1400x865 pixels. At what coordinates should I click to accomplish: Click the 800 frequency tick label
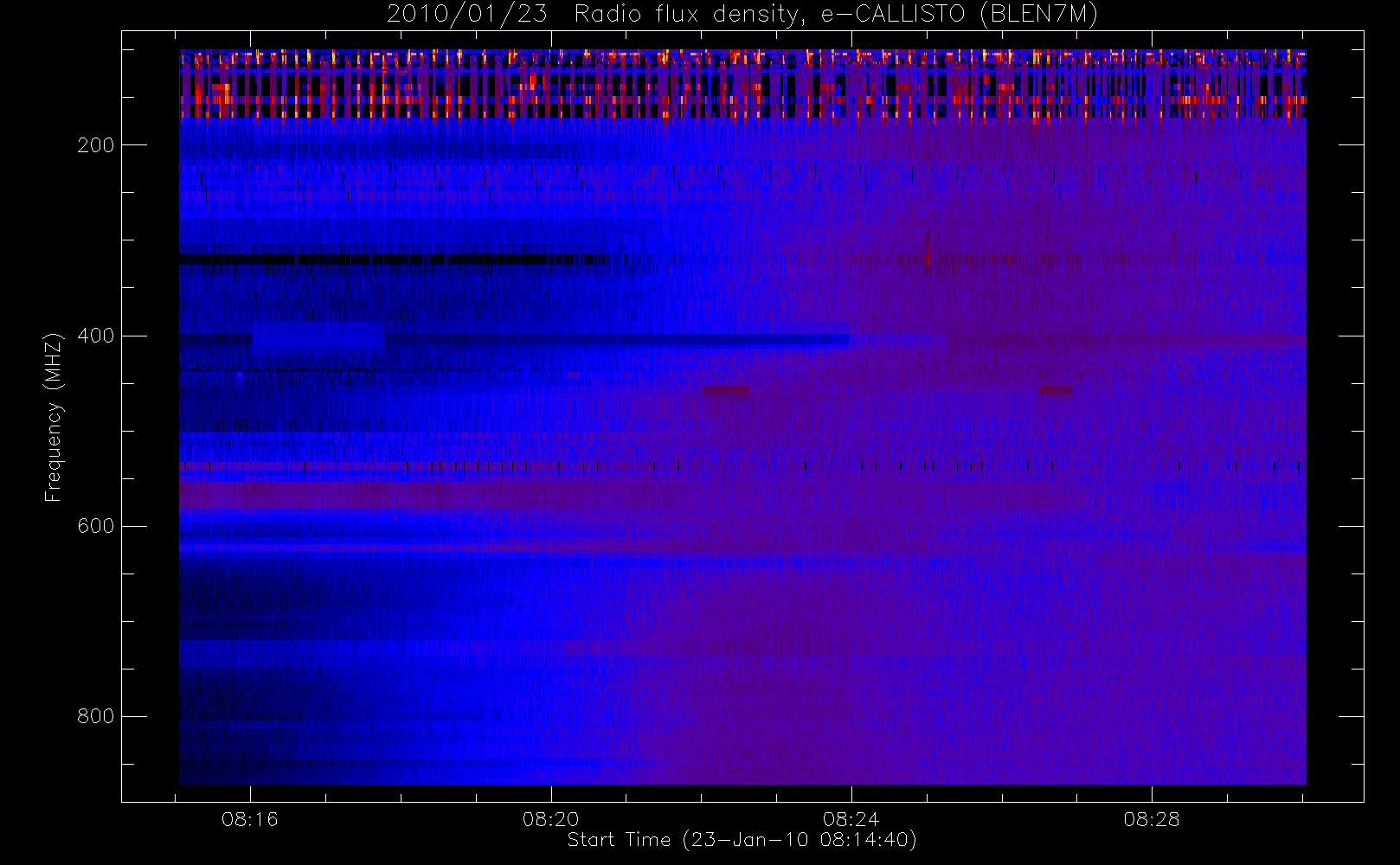pyautogui.click(x=96, y=716)
